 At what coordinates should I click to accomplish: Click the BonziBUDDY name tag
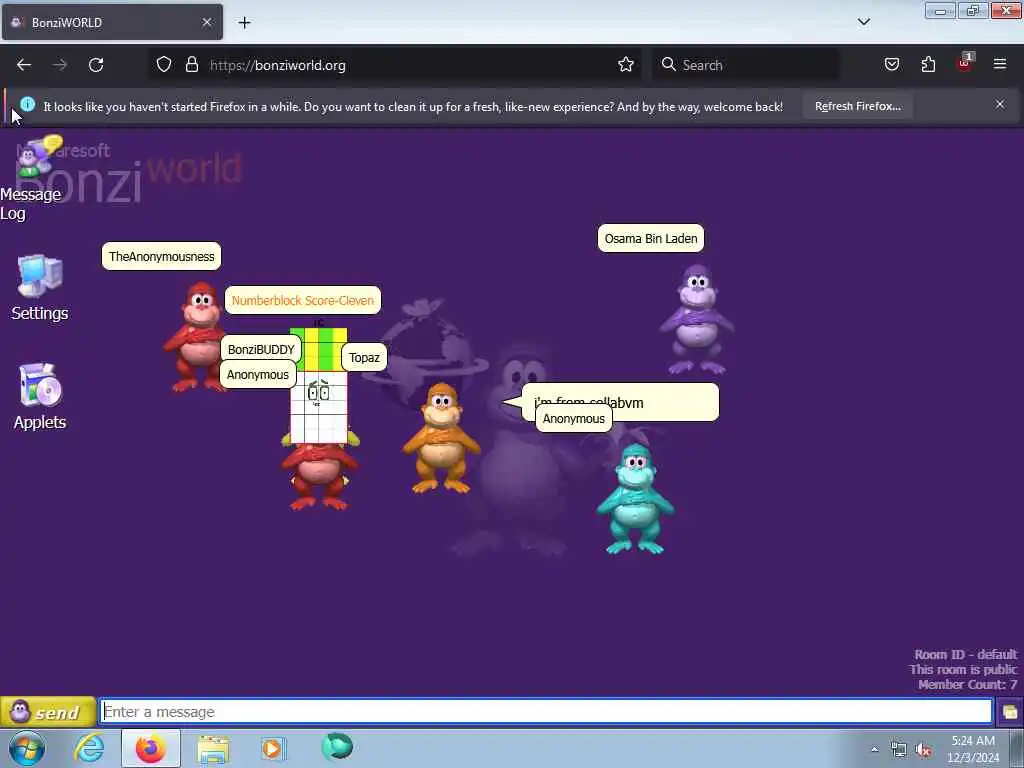[x=261, y=349]
